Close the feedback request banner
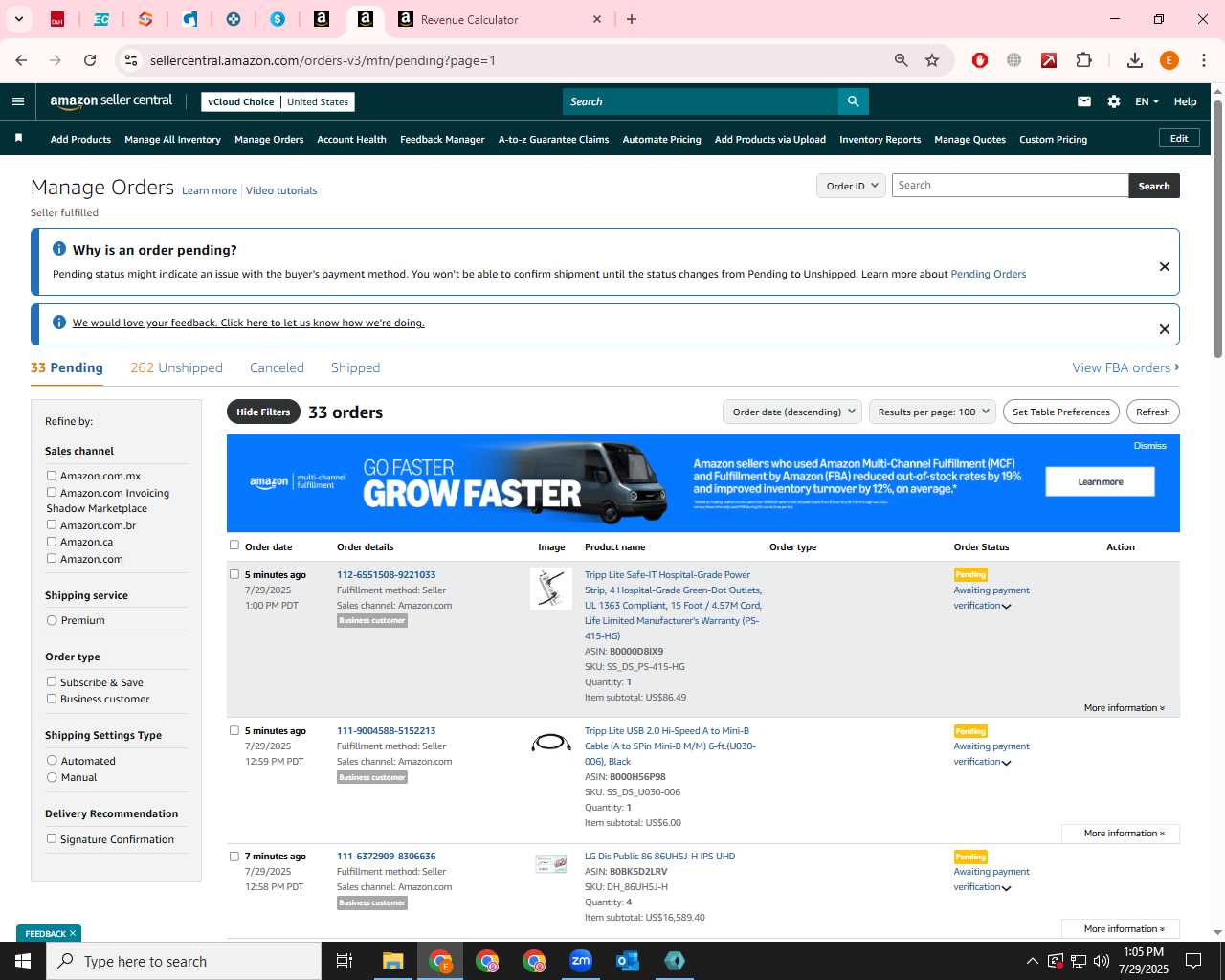Image resolution: width=1225 pixels, height=980 pixels. (x=1165, y=329)
